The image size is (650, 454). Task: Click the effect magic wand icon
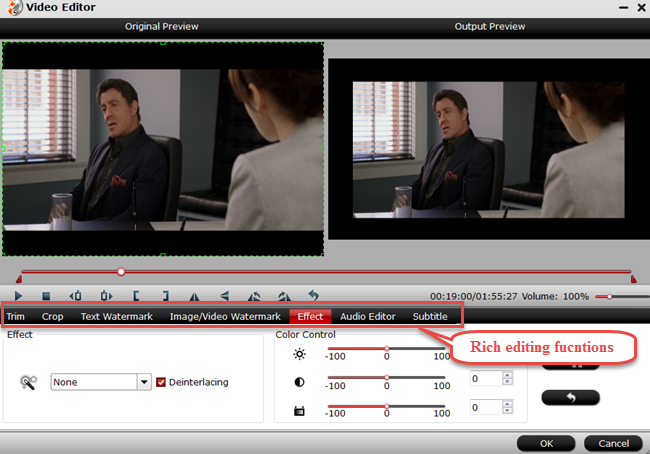point(28,382)
